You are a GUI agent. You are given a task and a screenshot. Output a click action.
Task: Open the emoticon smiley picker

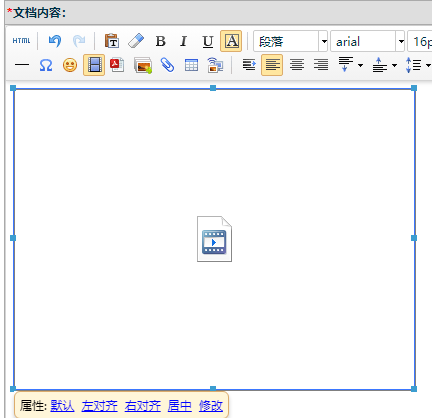[70, 65]
